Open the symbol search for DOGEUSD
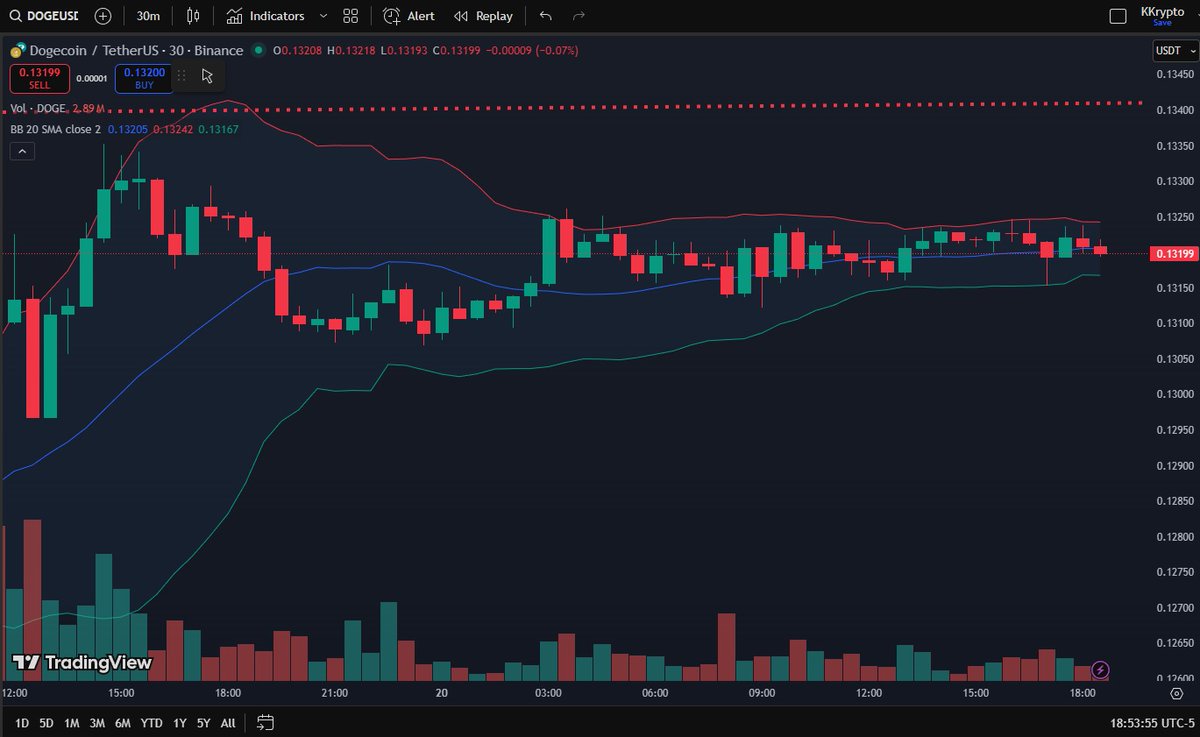1200x737 pixels. [46, 15]
